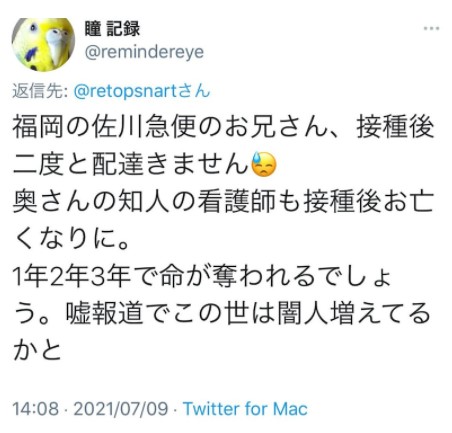This screenshot has height=433, width=452.
Task: Click the final かと line of the tweet
Action: click(x=37, y=351)
